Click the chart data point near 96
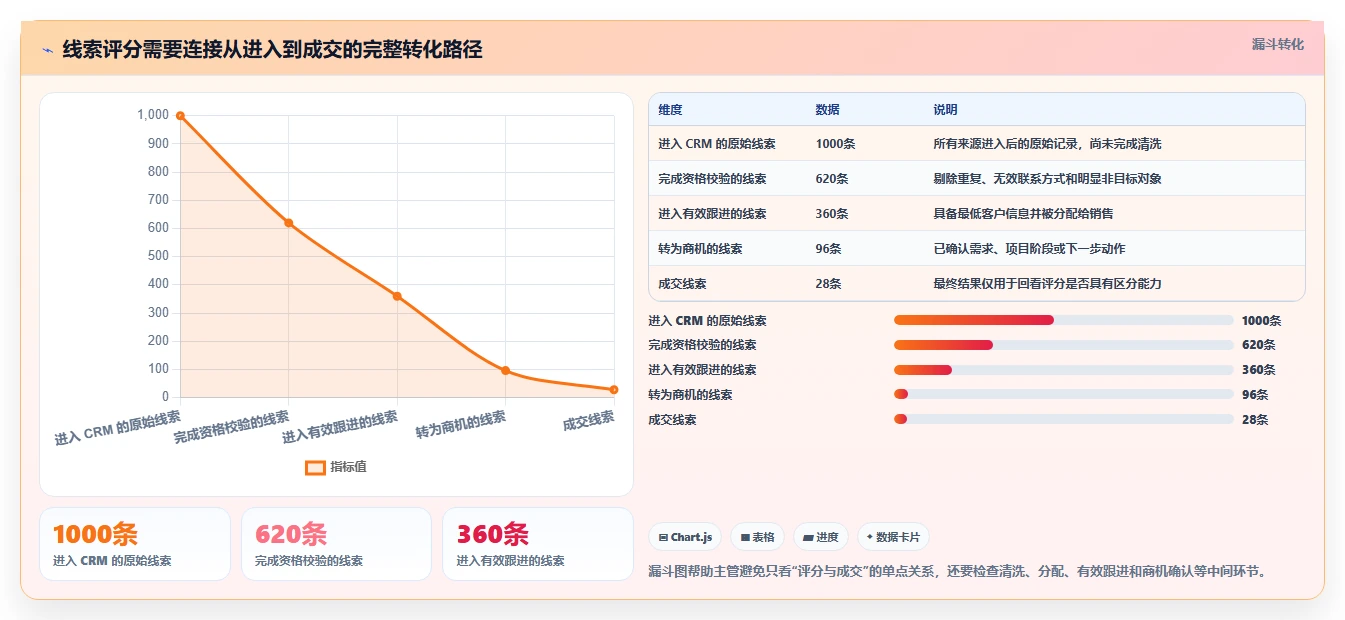The height and width of the screenshot is (620, 1345). point(505,370)
